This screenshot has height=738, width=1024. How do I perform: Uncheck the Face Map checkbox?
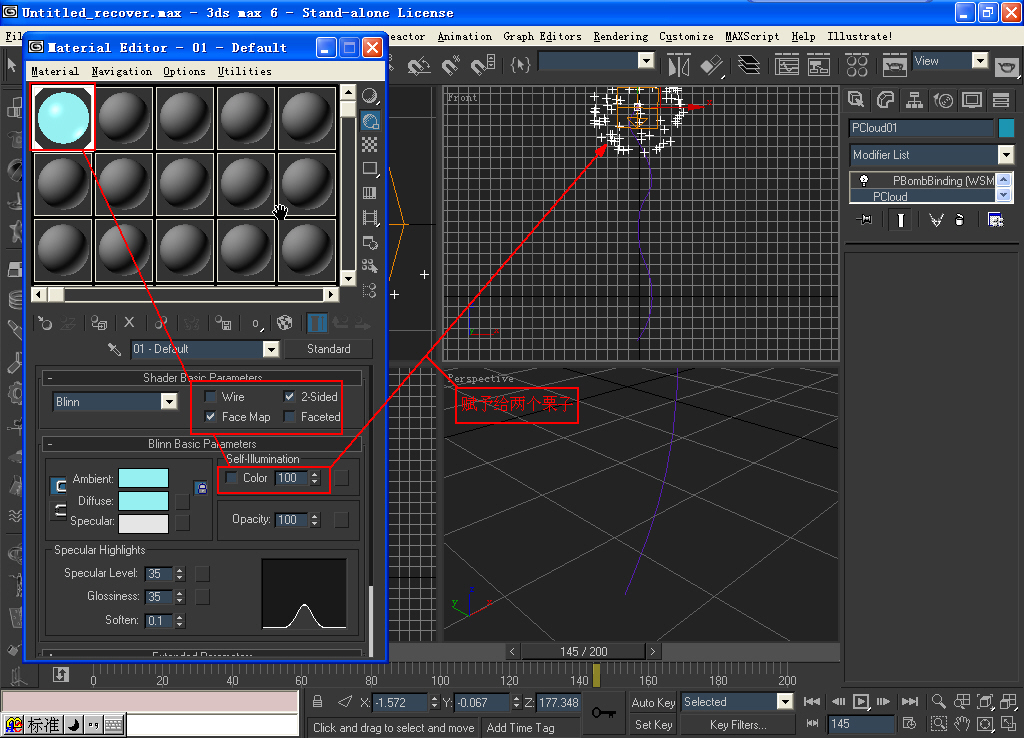pos(210,417)
